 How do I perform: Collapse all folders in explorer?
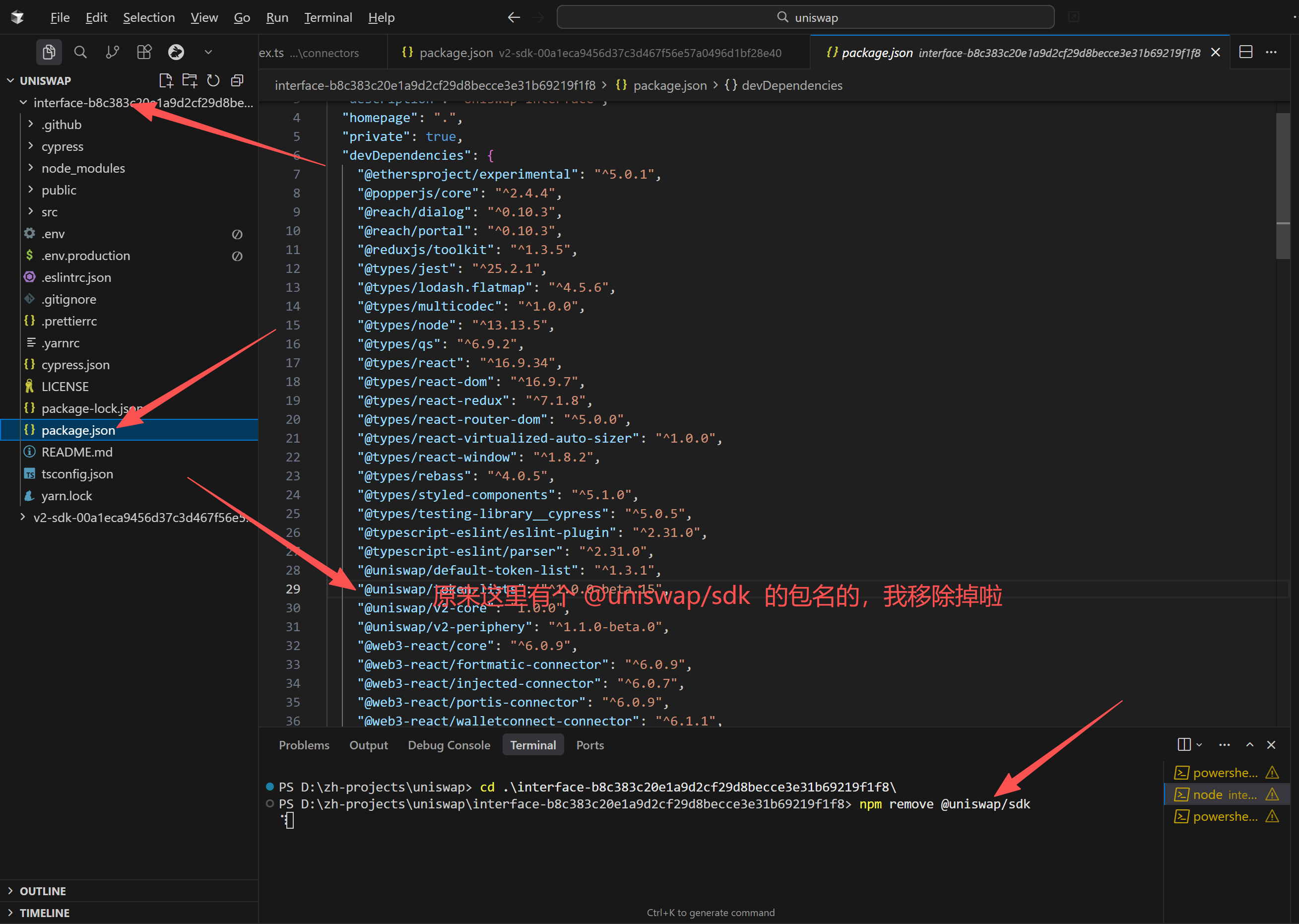[x=237, y=81]
